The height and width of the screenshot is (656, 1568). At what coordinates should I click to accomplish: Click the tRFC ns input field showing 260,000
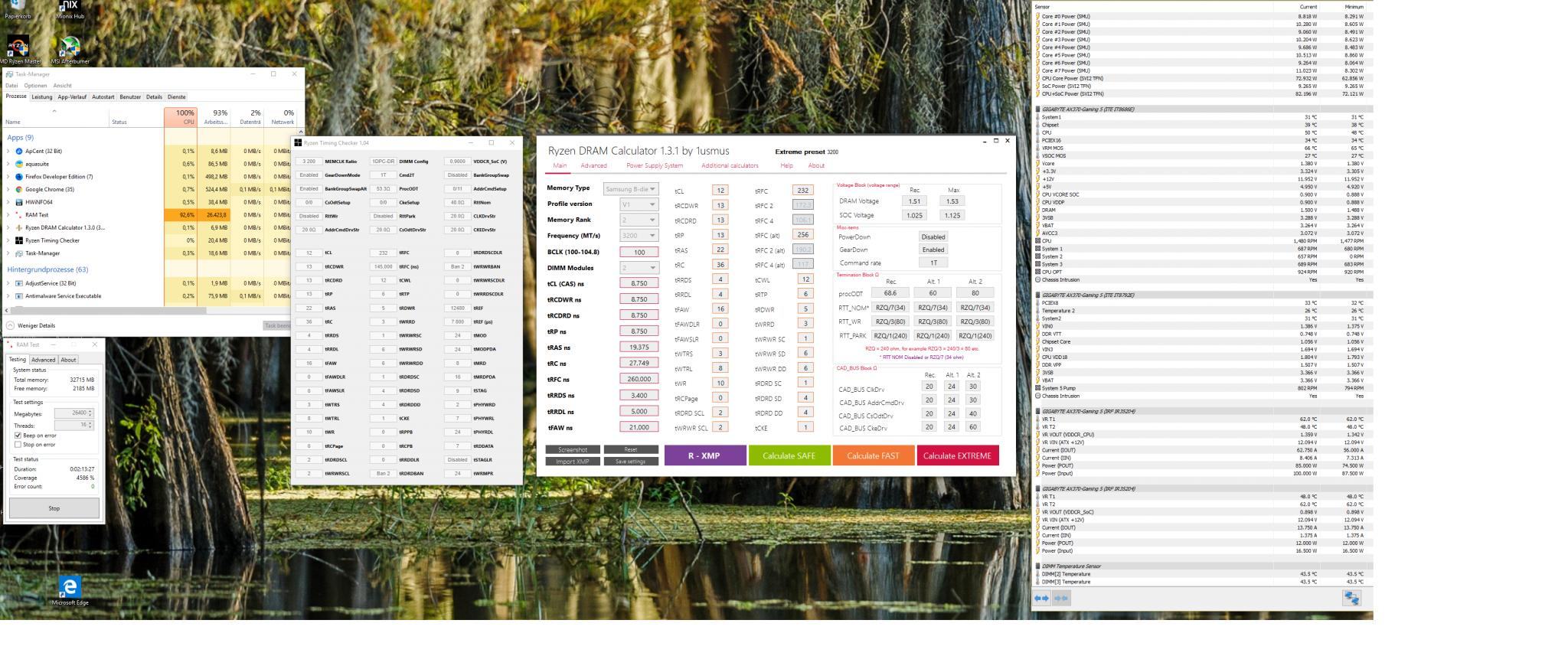(x=639, y=379)
